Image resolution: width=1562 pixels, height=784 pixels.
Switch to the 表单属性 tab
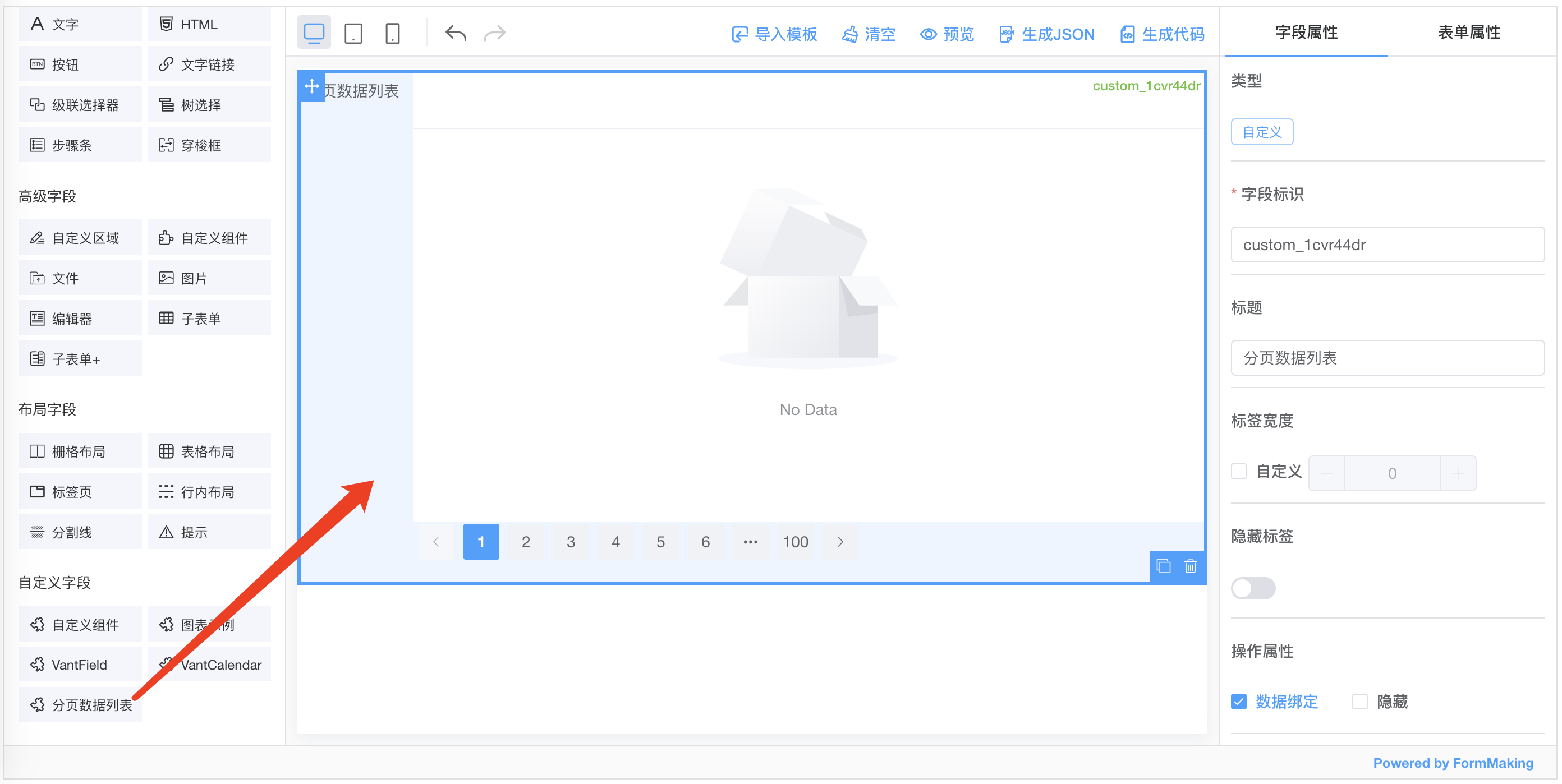pyautogui.click(x=1469, y=33)
